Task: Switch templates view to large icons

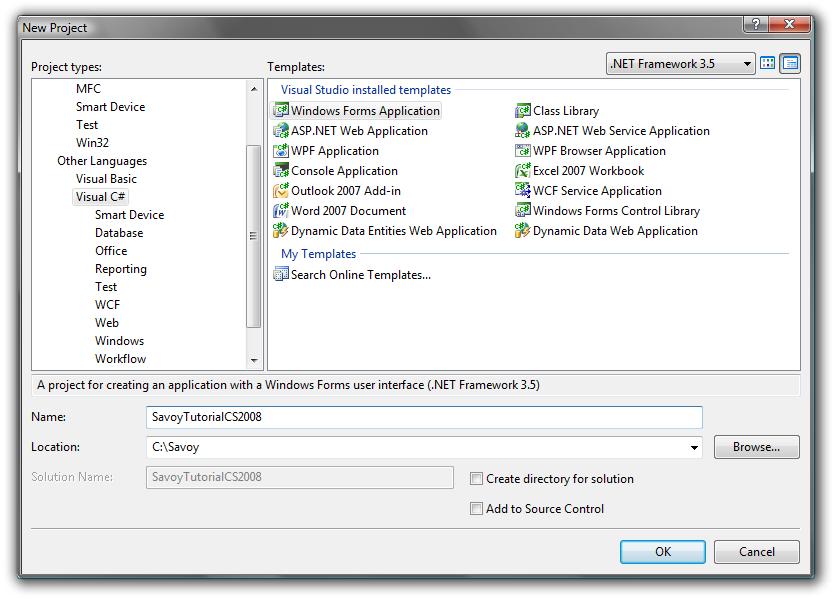Action: [x=768, y=64]
